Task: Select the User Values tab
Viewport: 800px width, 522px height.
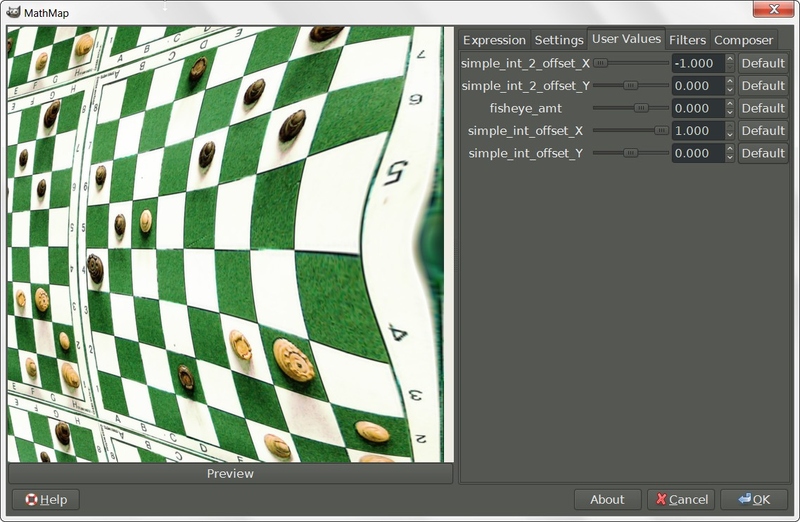Action: tap(626, 38)
